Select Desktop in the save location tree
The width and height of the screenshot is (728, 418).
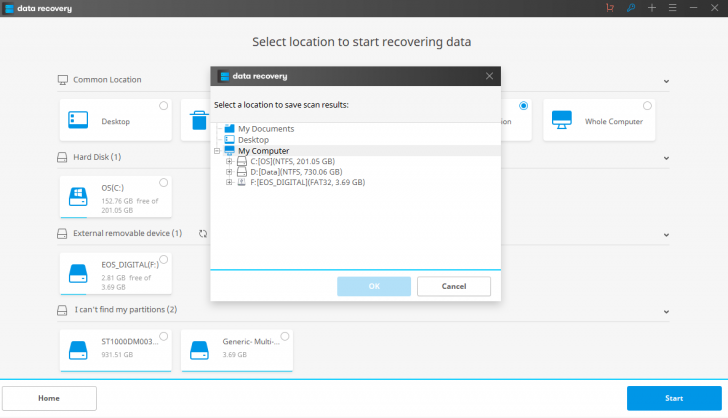254,140
